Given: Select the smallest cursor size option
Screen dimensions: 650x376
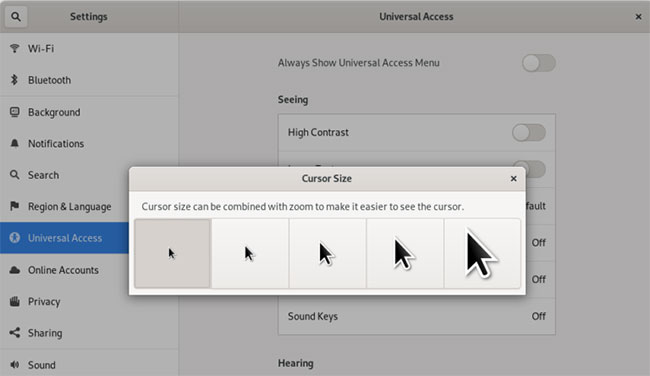Looking at the screenshot, I should pos(172,253).
